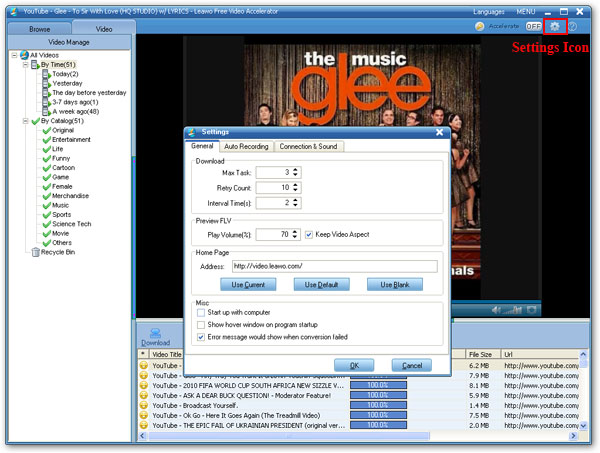Image resolution: width=600 pixels, height=453 pixels.
Task: Click smiley icon of FIFA WORLD CUP row
Action: pos(144,385)
